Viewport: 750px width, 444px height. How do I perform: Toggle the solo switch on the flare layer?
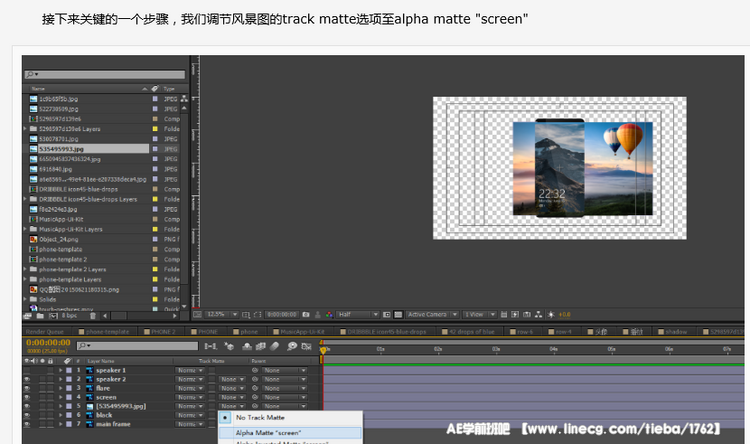(x=43, y=388)
